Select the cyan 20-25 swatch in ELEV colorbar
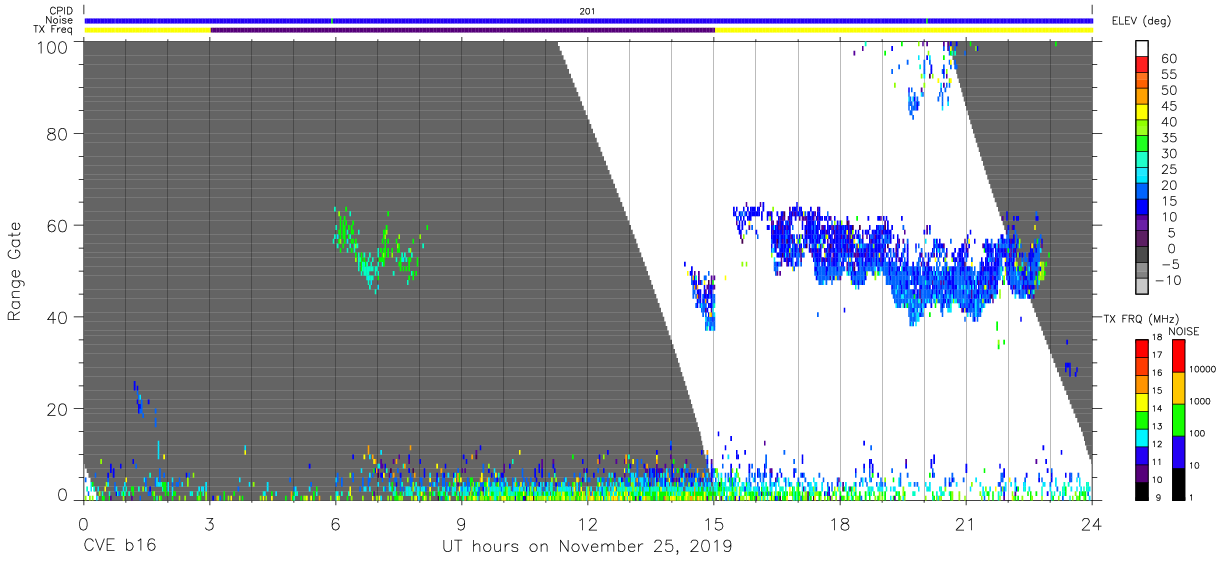 click(x=1143, y=177)
